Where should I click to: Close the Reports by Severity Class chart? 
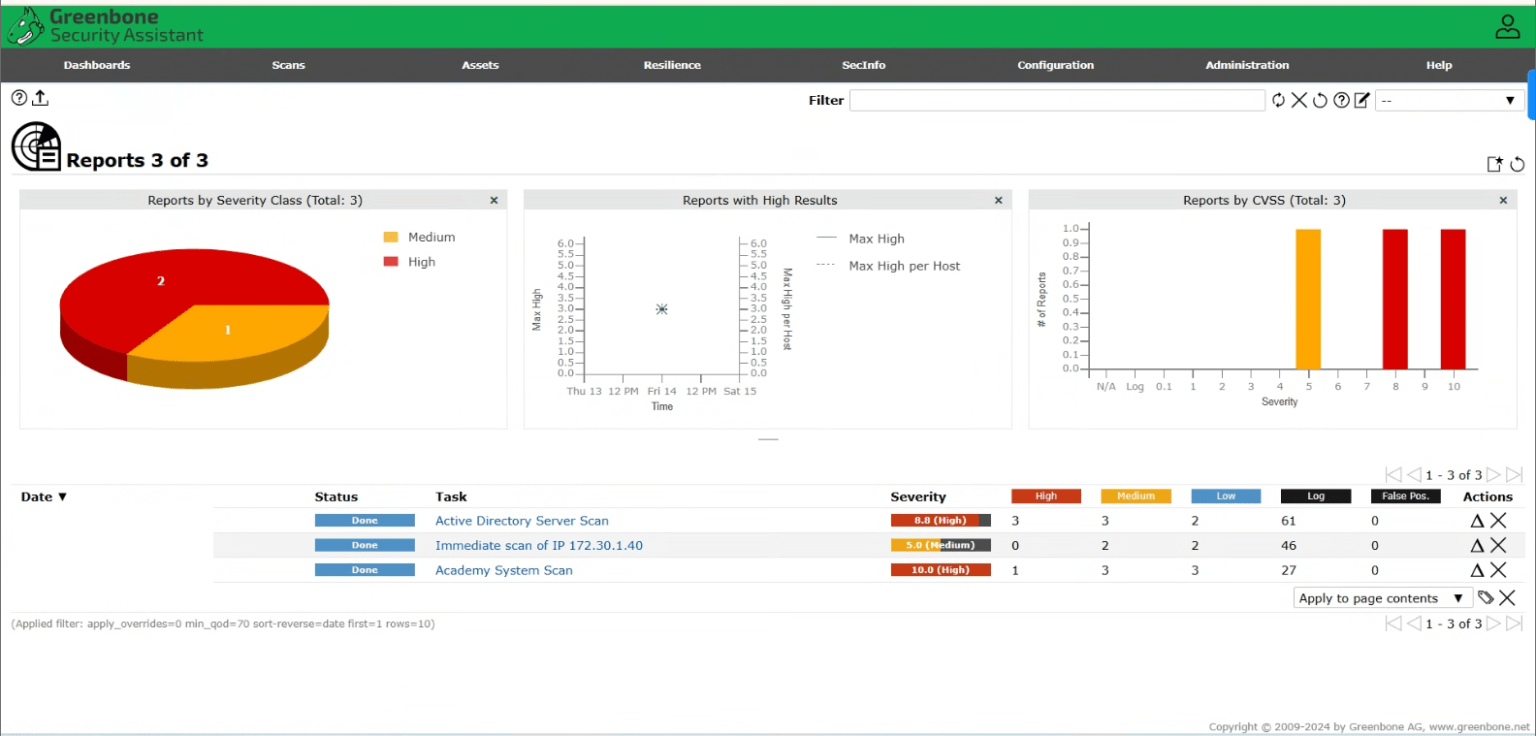click(493, 200)
